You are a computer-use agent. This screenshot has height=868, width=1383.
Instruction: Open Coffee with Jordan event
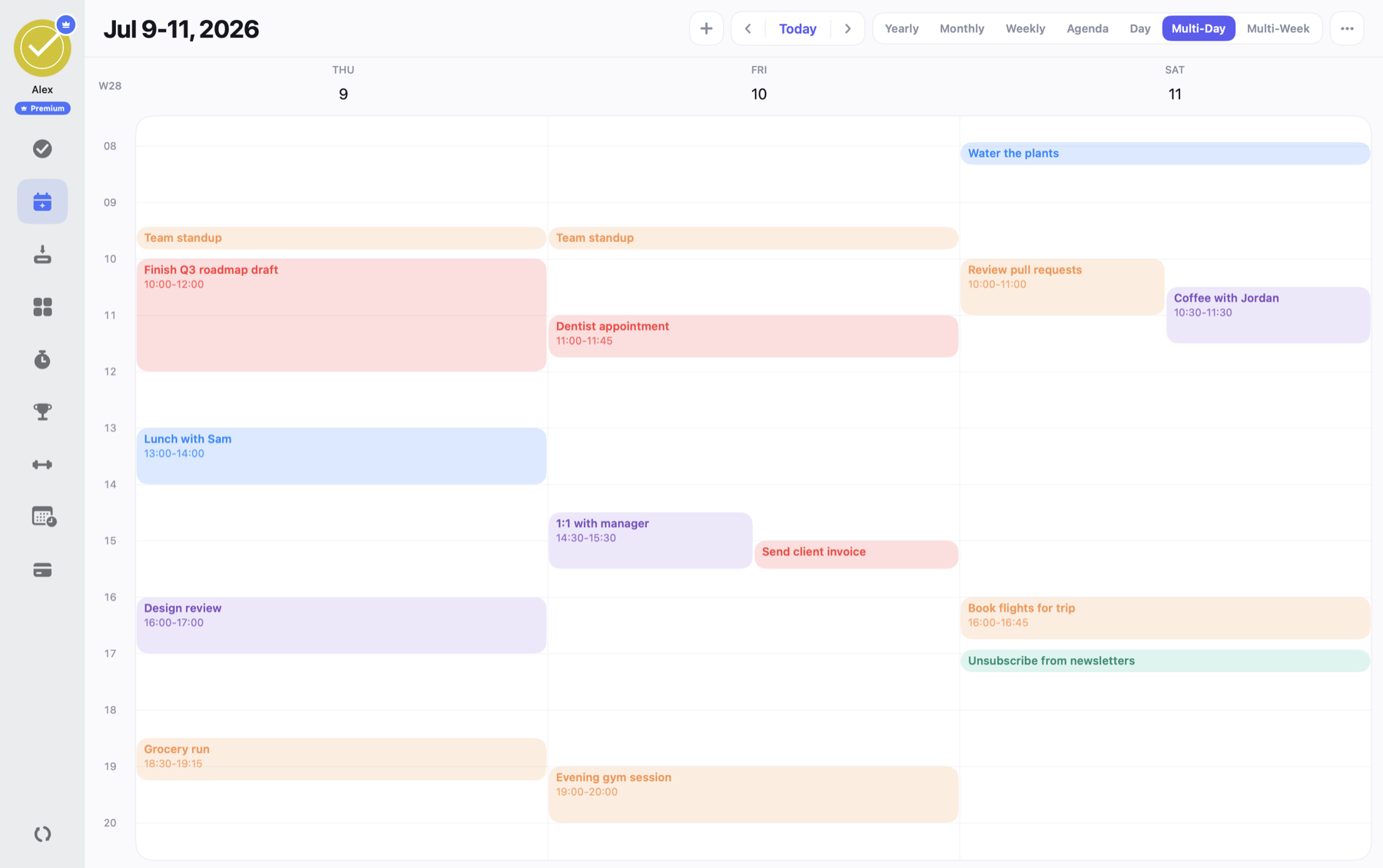[x=1268, y=315]
